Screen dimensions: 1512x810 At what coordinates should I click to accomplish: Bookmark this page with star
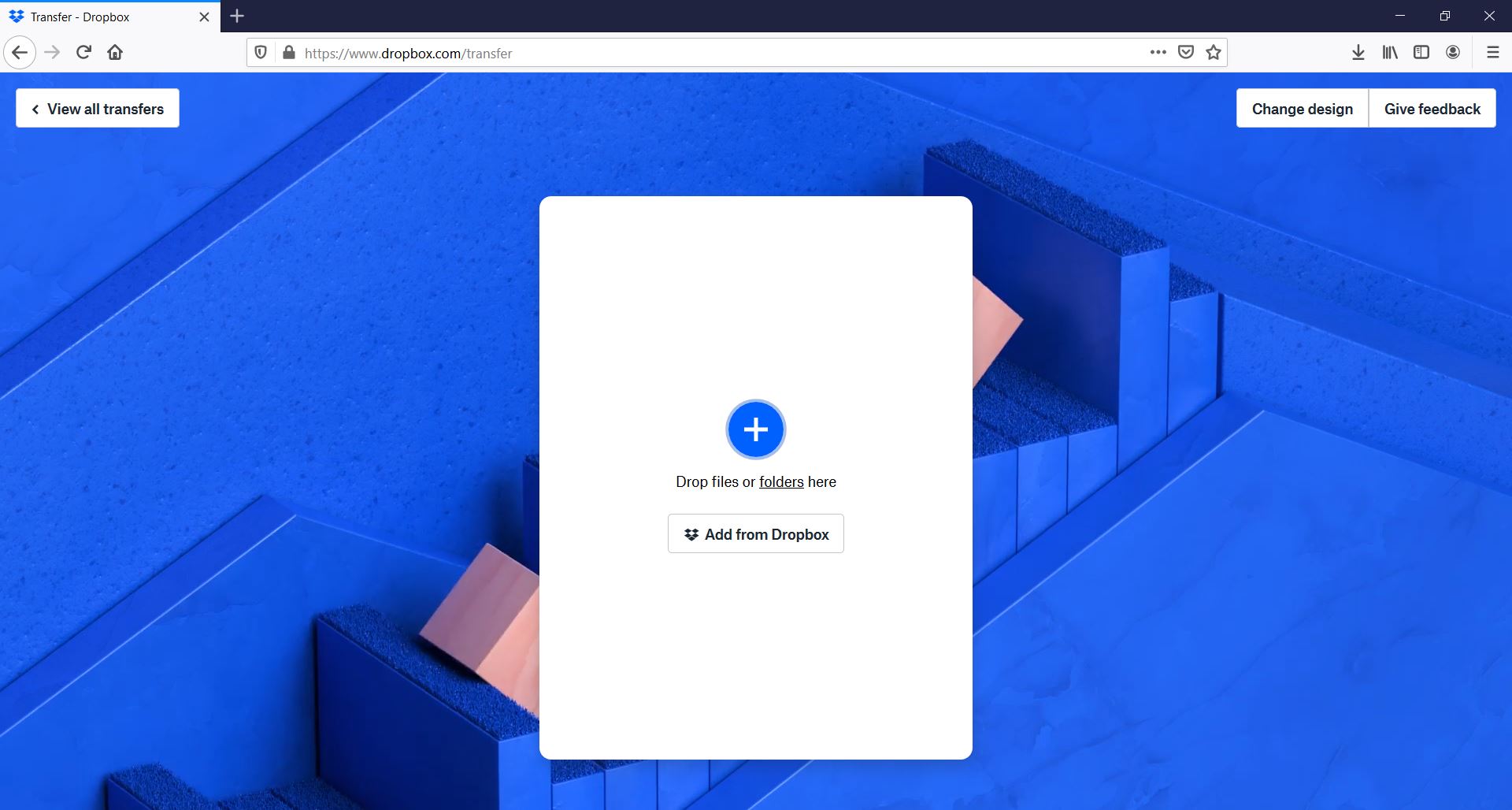pos(1214,53)
